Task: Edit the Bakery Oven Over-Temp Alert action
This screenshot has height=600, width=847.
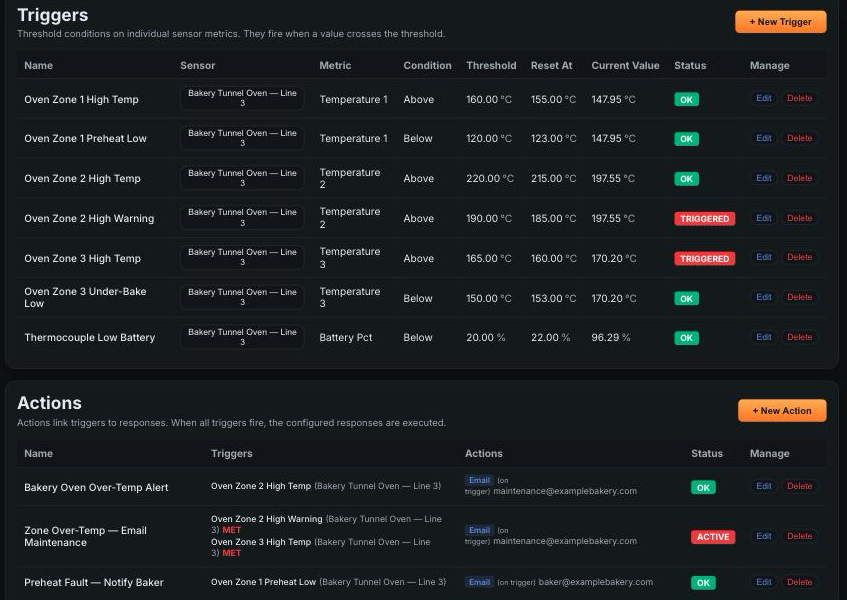Action: (763, 487)
